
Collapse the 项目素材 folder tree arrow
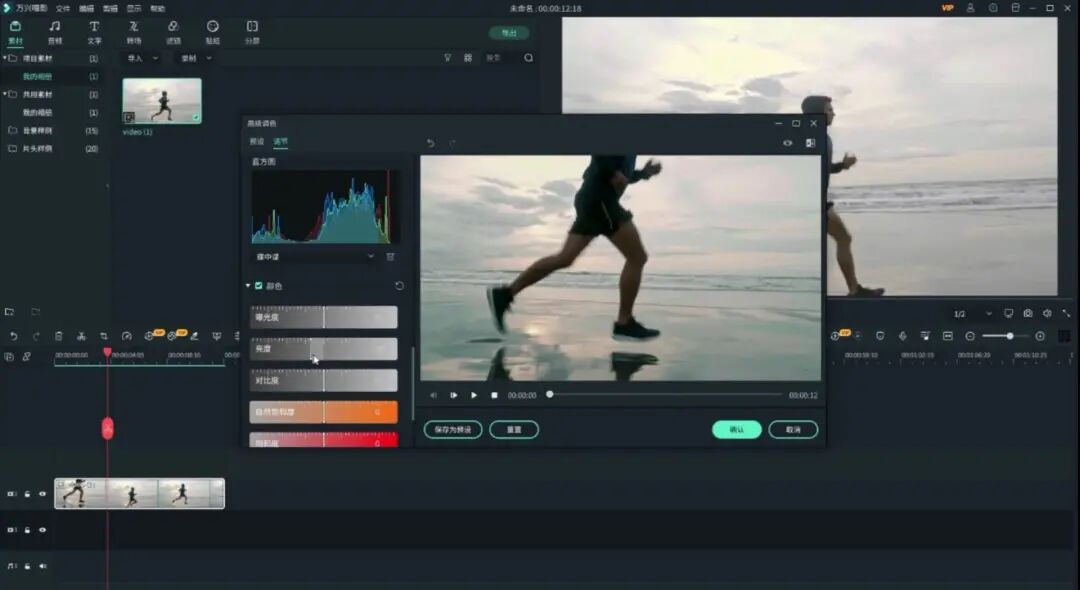click(5, 58)
